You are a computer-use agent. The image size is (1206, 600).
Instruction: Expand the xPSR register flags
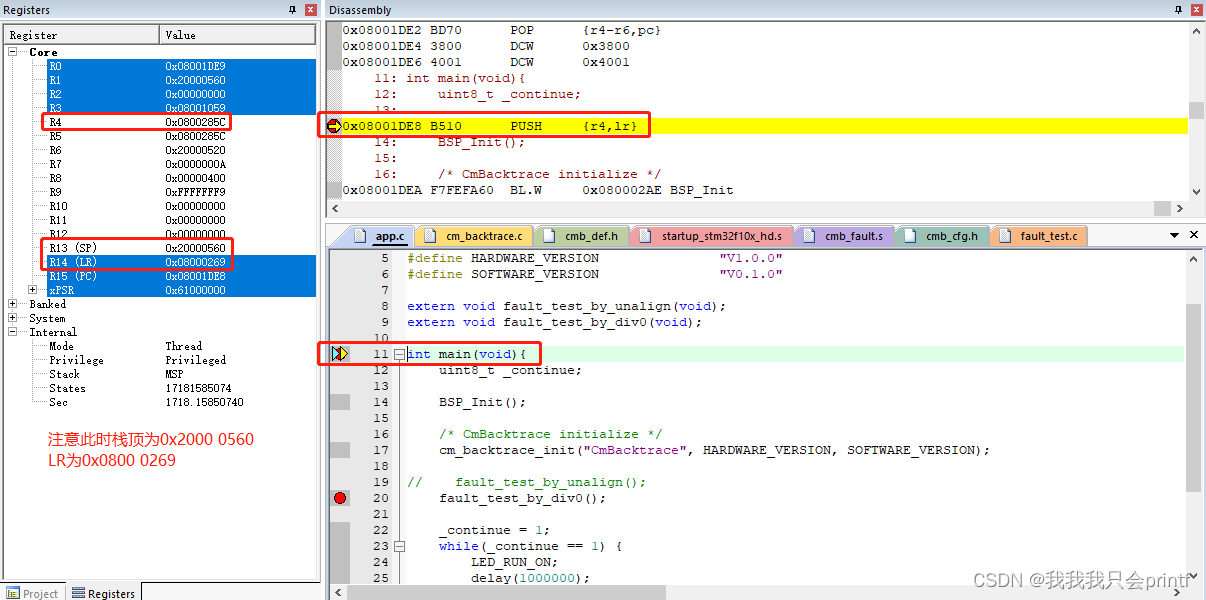tap(33, 290)
